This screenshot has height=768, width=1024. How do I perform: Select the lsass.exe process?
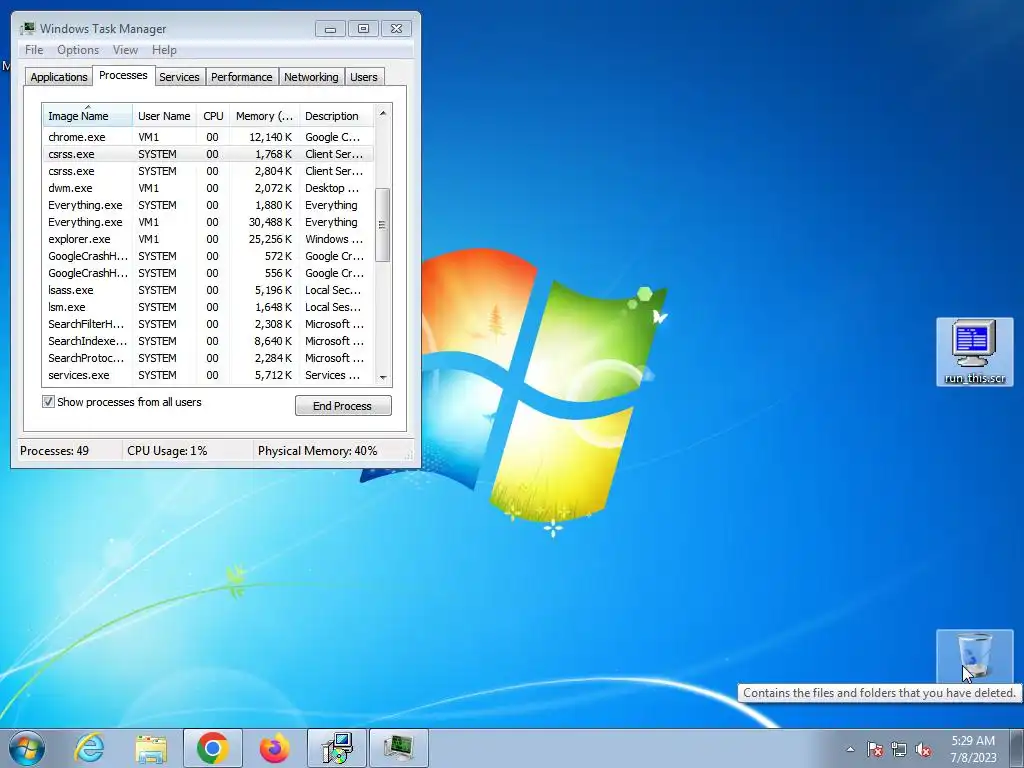(208, 290)
